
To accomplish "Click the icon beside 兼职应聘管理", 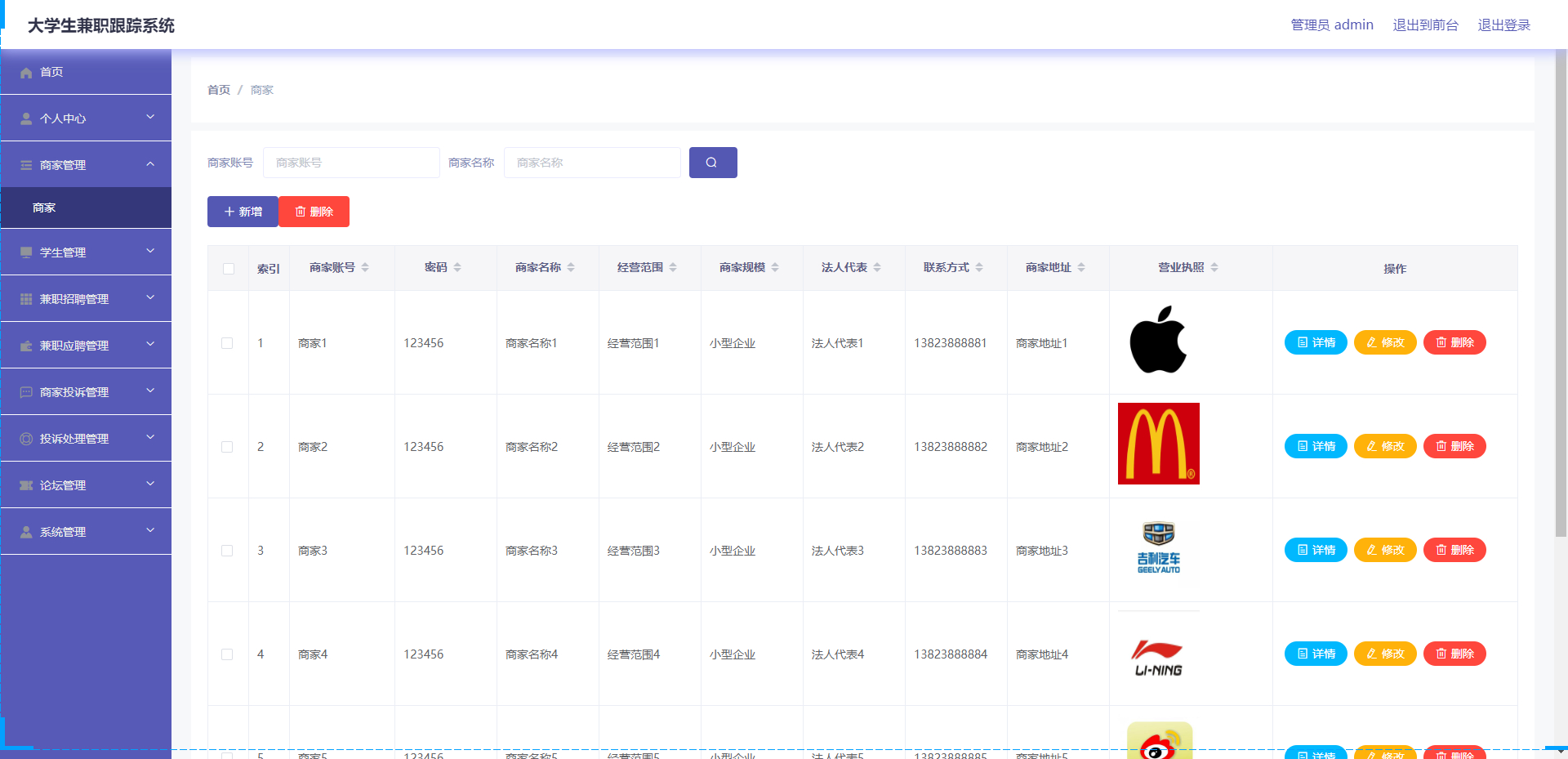I will pos(26,346).
